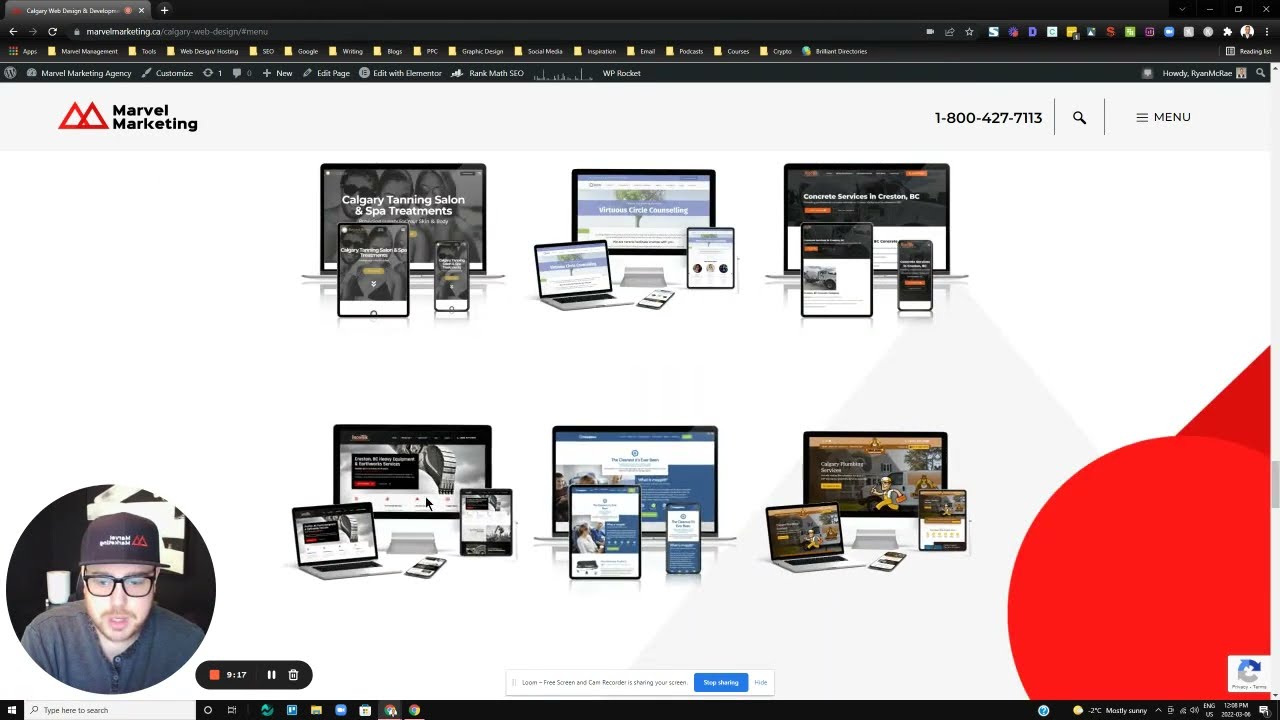Open the Zoom extension icon
Viewport: 1280px width, 720px height.
1169,31
